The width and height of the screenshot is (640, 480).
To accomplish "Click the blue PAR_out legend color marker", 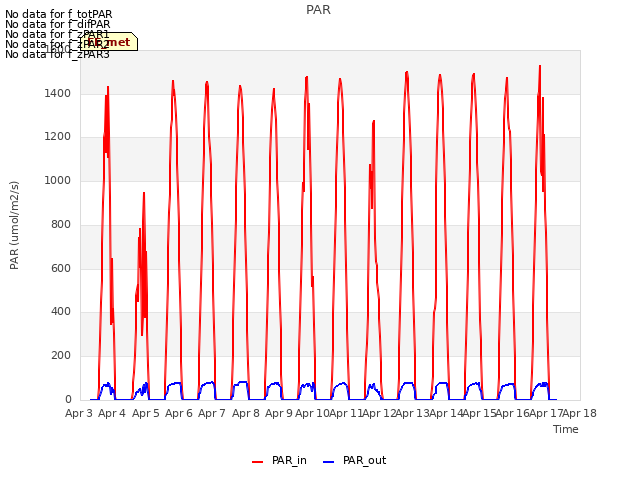I will pos(329,462).
